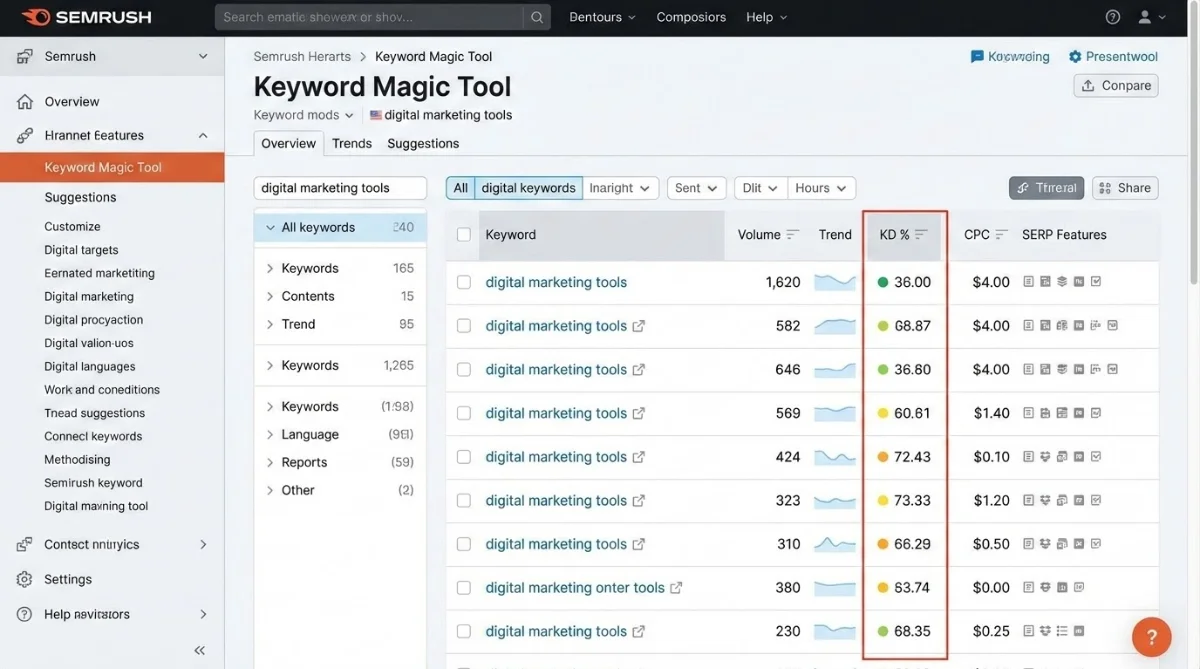Open the Hours filter dropdown

coord(820,187)
